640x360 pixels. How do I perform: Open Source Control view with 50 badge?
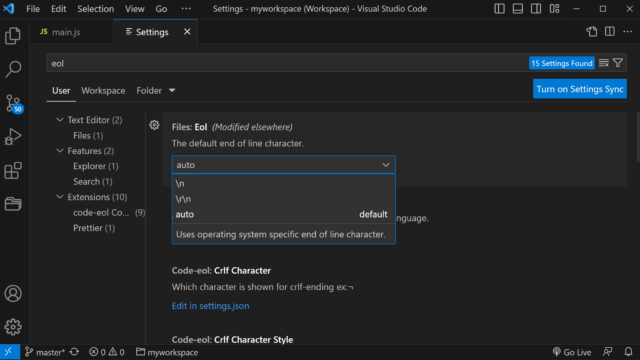click(13, 103)
